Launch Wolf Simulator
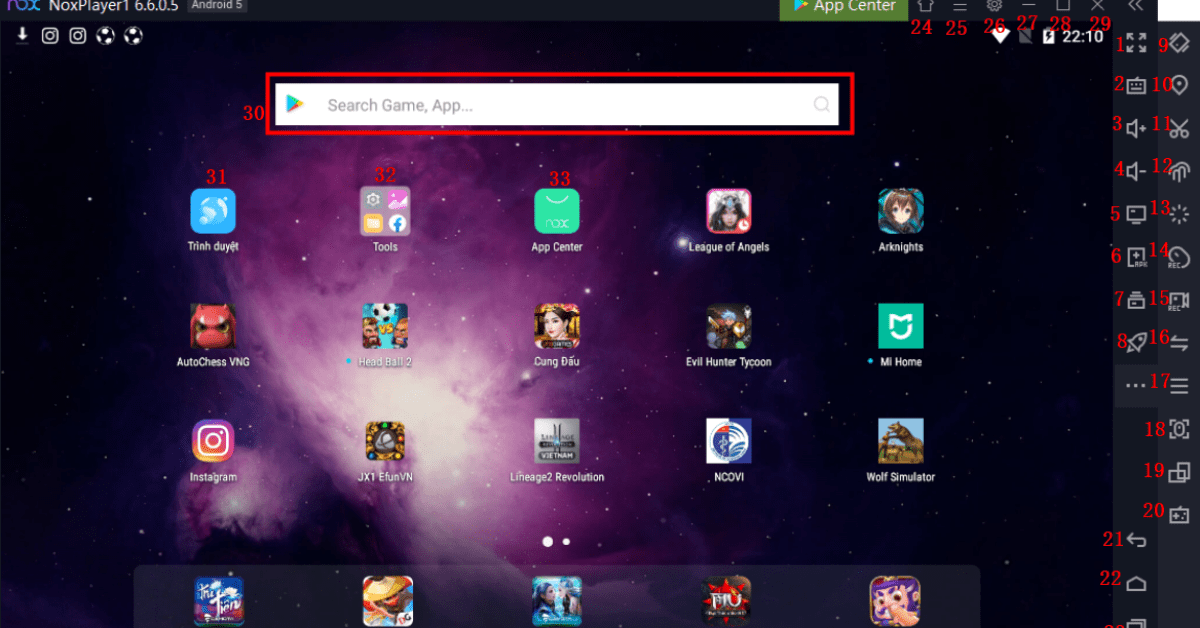 pyautogui.click(x=901, y=441)
